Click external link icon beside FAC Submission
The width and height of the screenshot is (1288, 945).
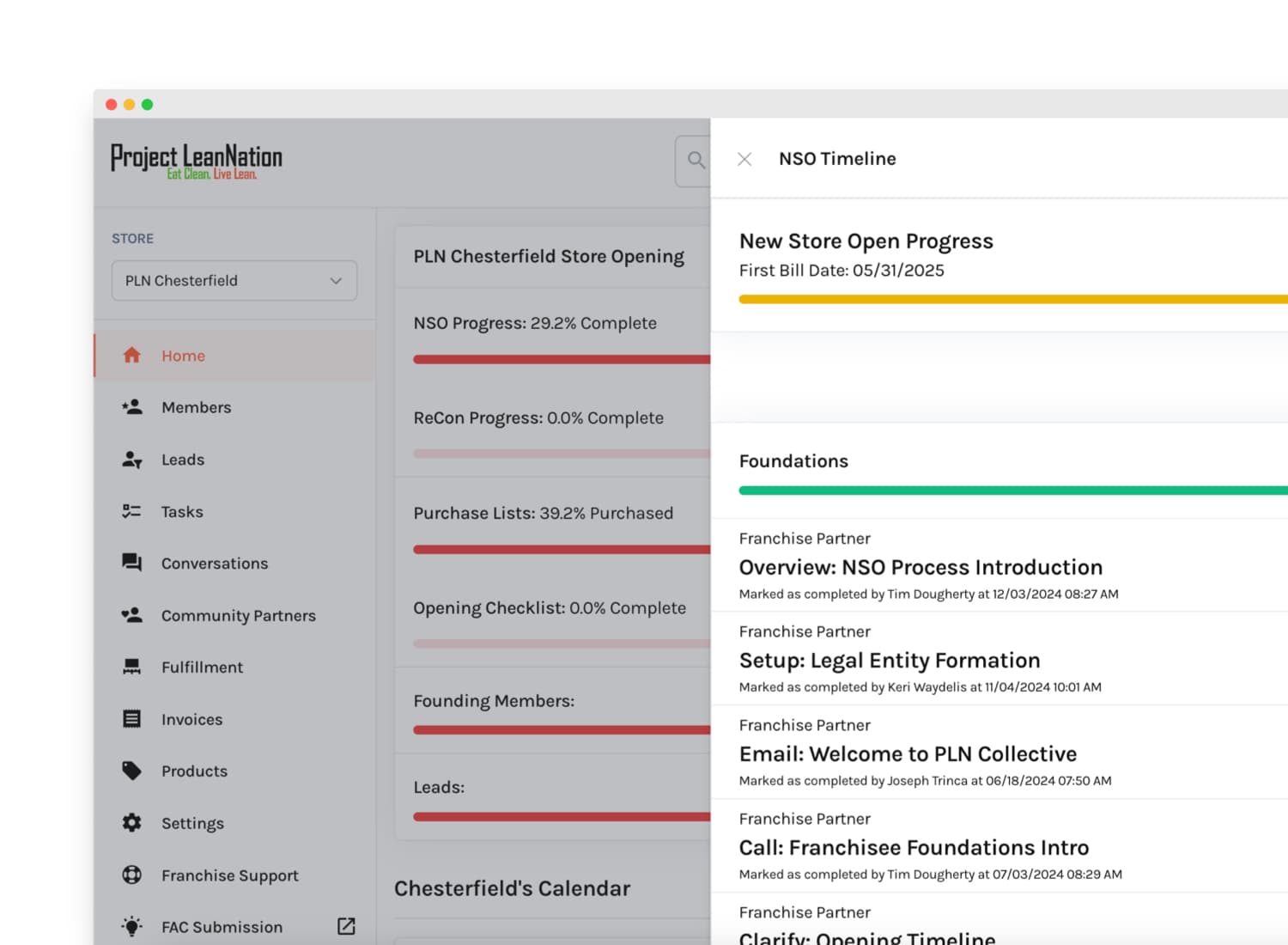(346, 926)
